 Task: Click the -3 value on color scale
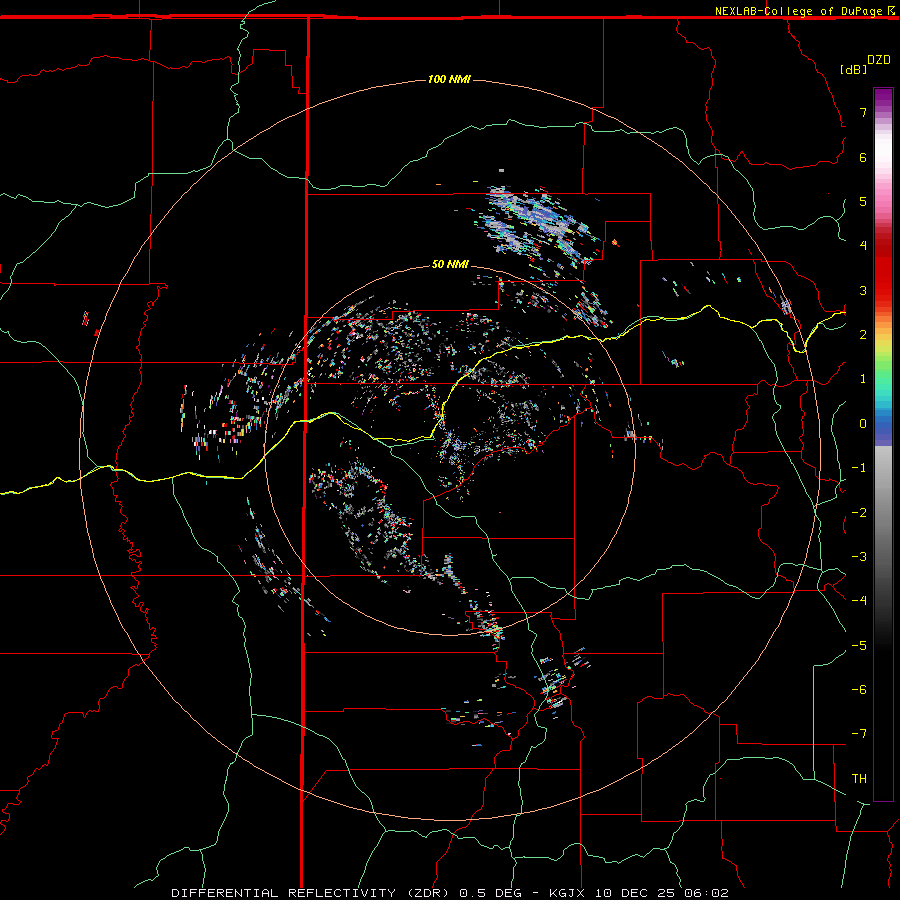[x=859, y=557]
